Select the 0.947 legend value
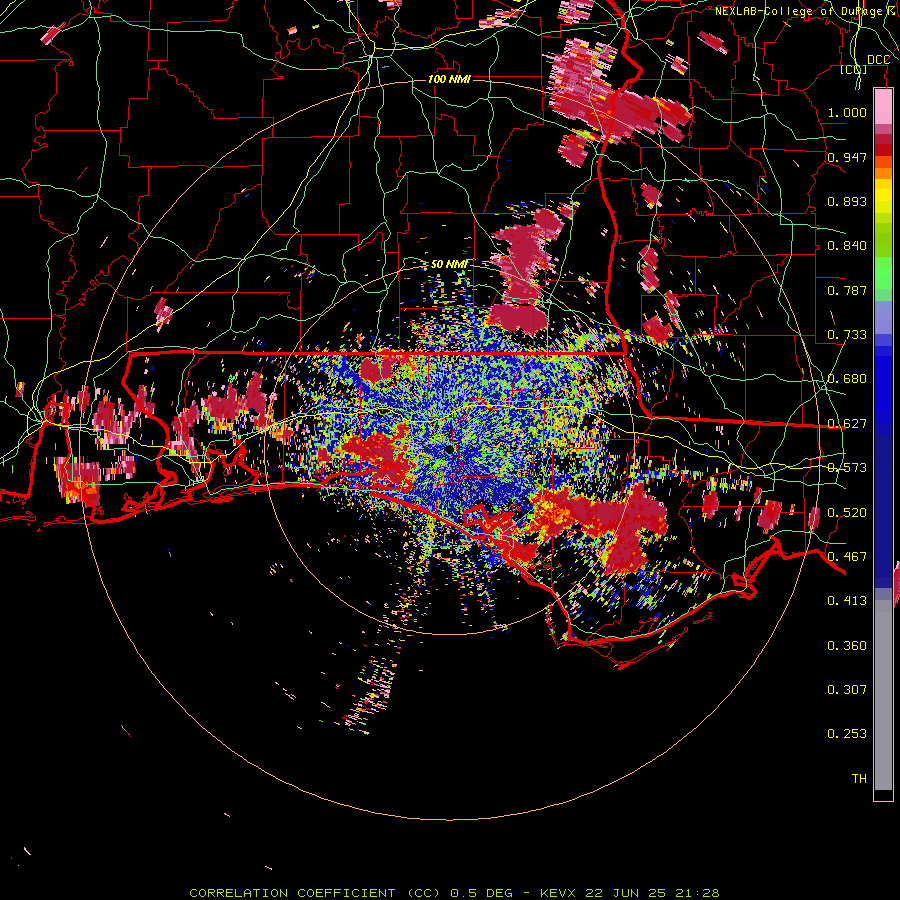Viewport: 900px width, 900px height. pos(847,157)
